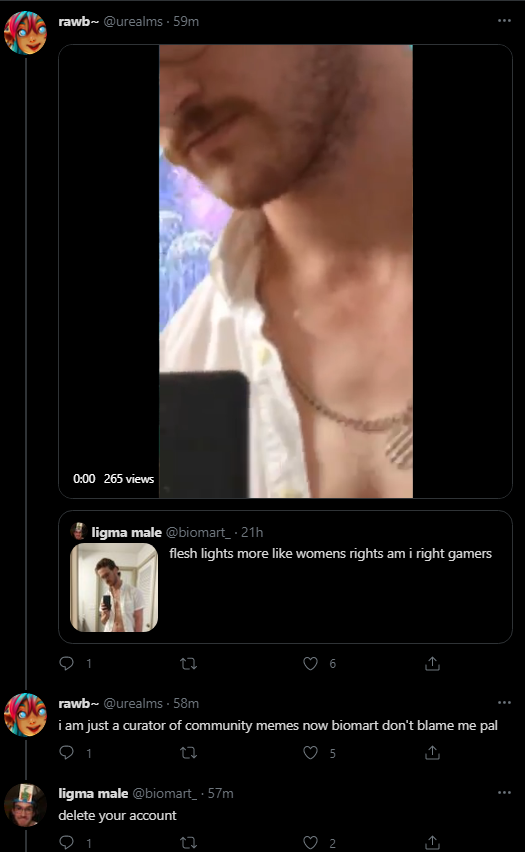This screenshot has height=852, width=525.
Task: Open more options on ligma male's reply
Action: (504, 793)
